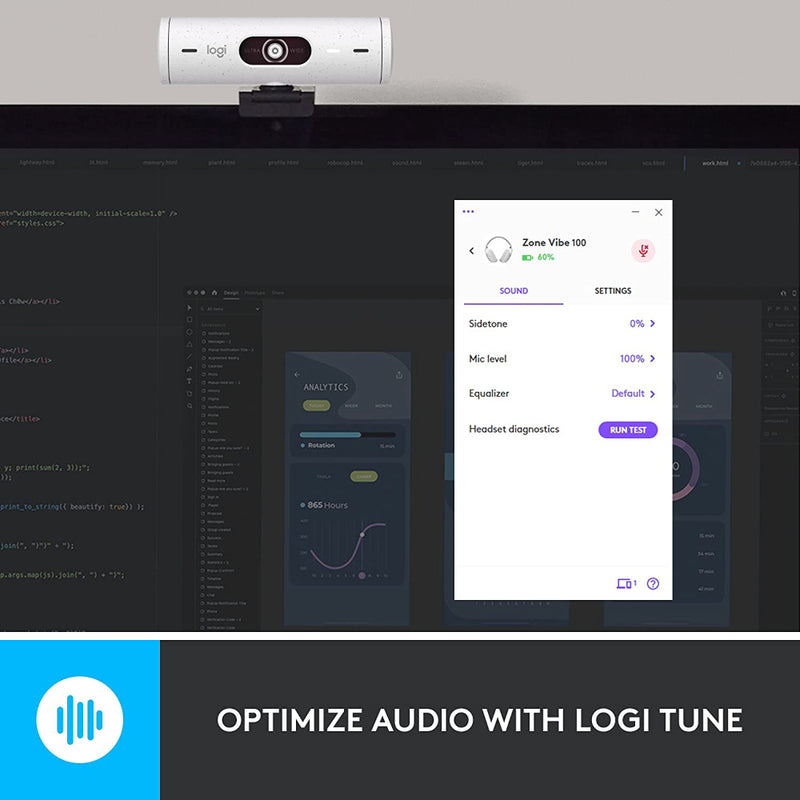
Task: Open the three-dot menu in Logi Tune
Action: coord(468,212)
